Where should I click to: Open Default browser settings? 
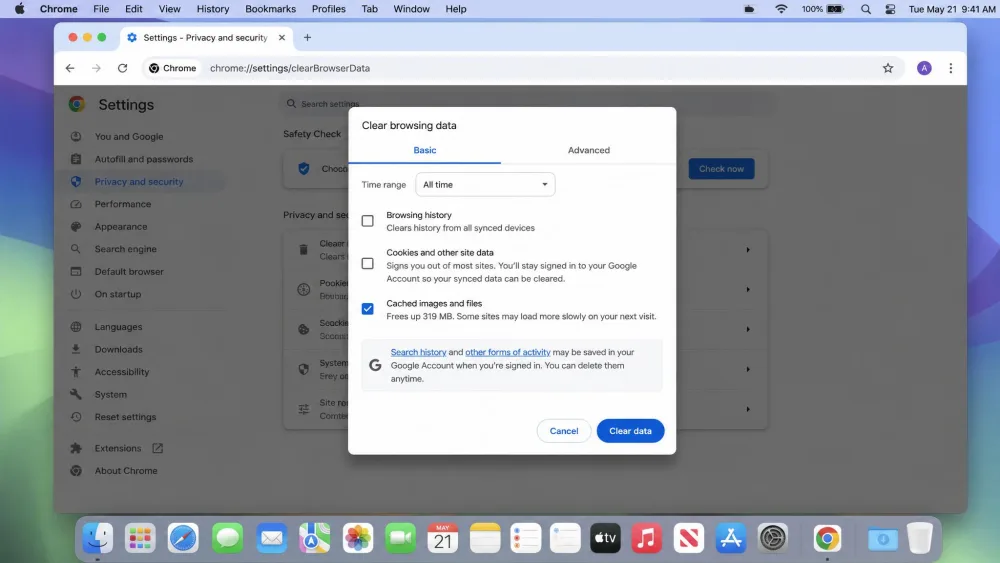(129, 272)
